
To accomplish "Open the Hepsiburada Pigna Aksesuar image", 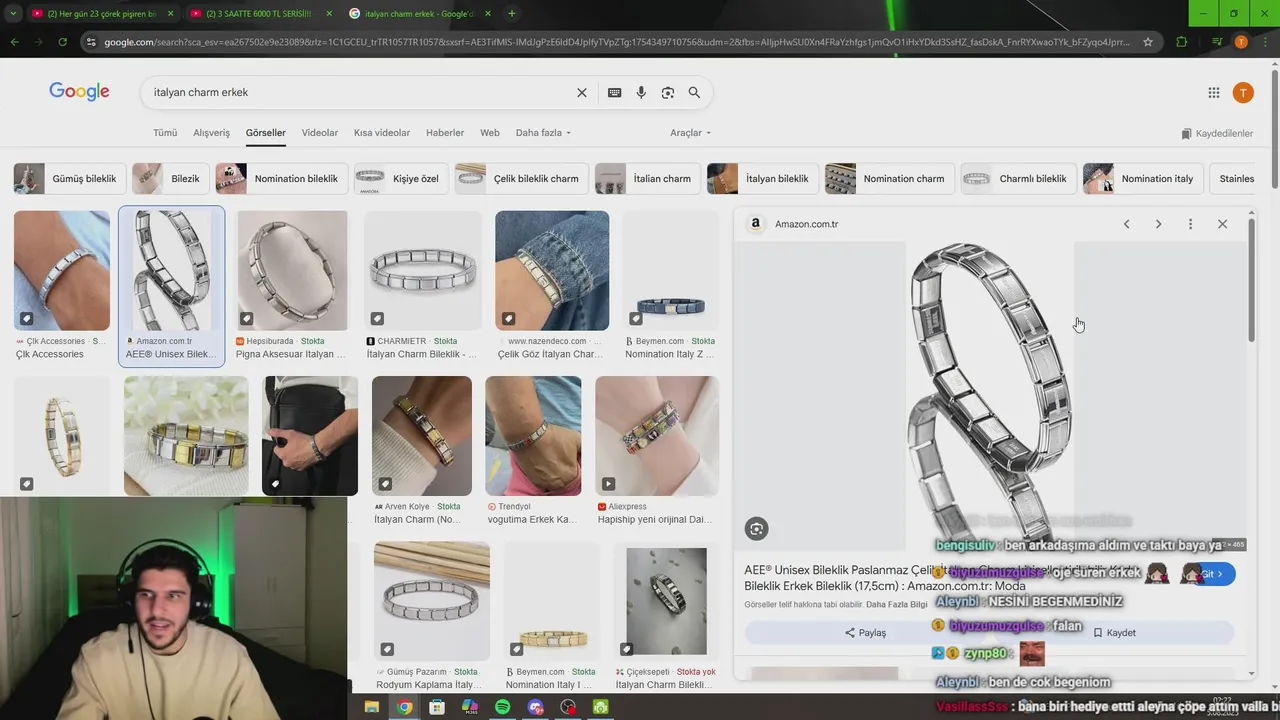I will click(292, 271).
